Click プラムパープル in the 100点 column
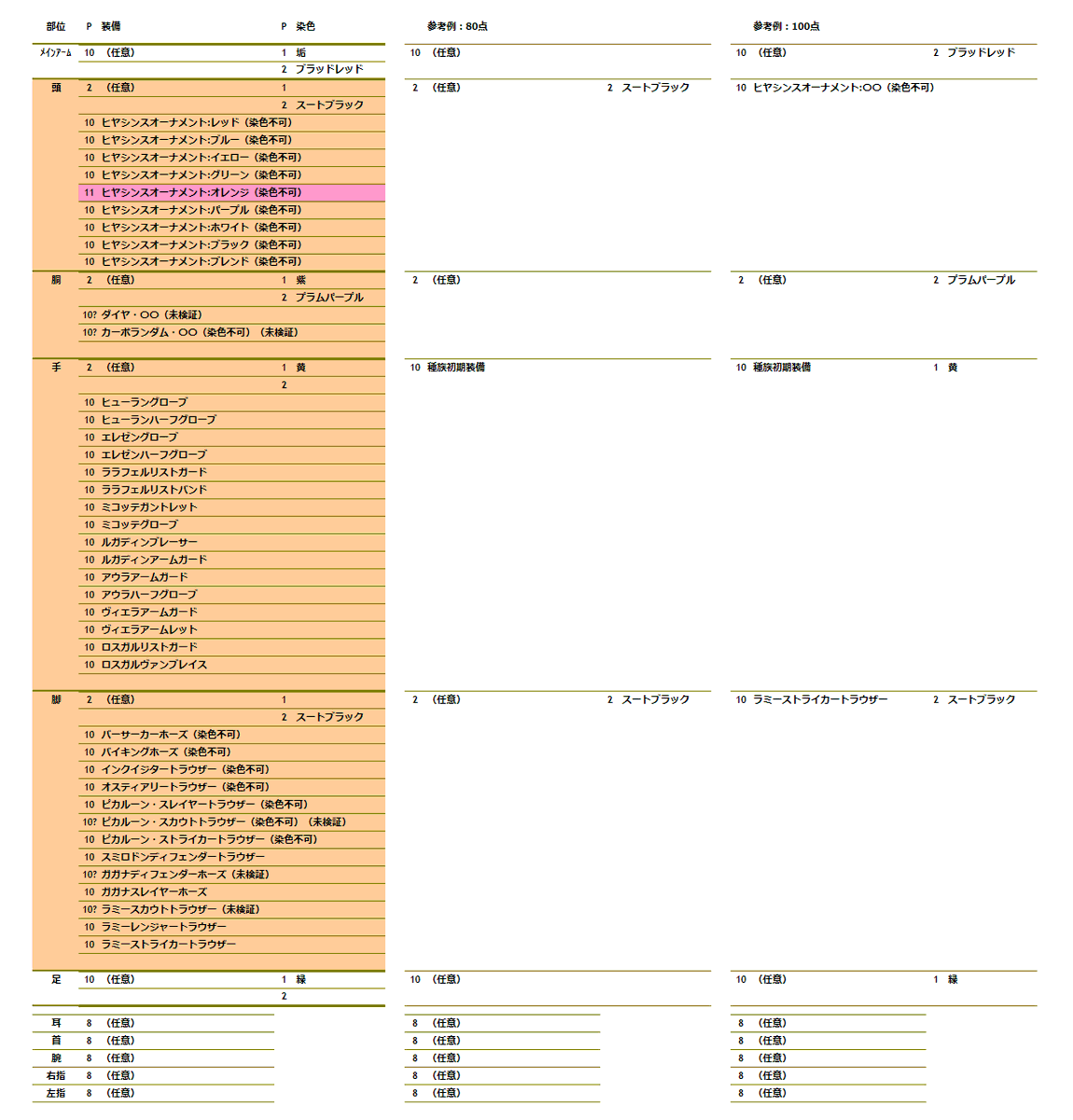Screen dimensions: 1073x1120 click(x=981, y=280)
